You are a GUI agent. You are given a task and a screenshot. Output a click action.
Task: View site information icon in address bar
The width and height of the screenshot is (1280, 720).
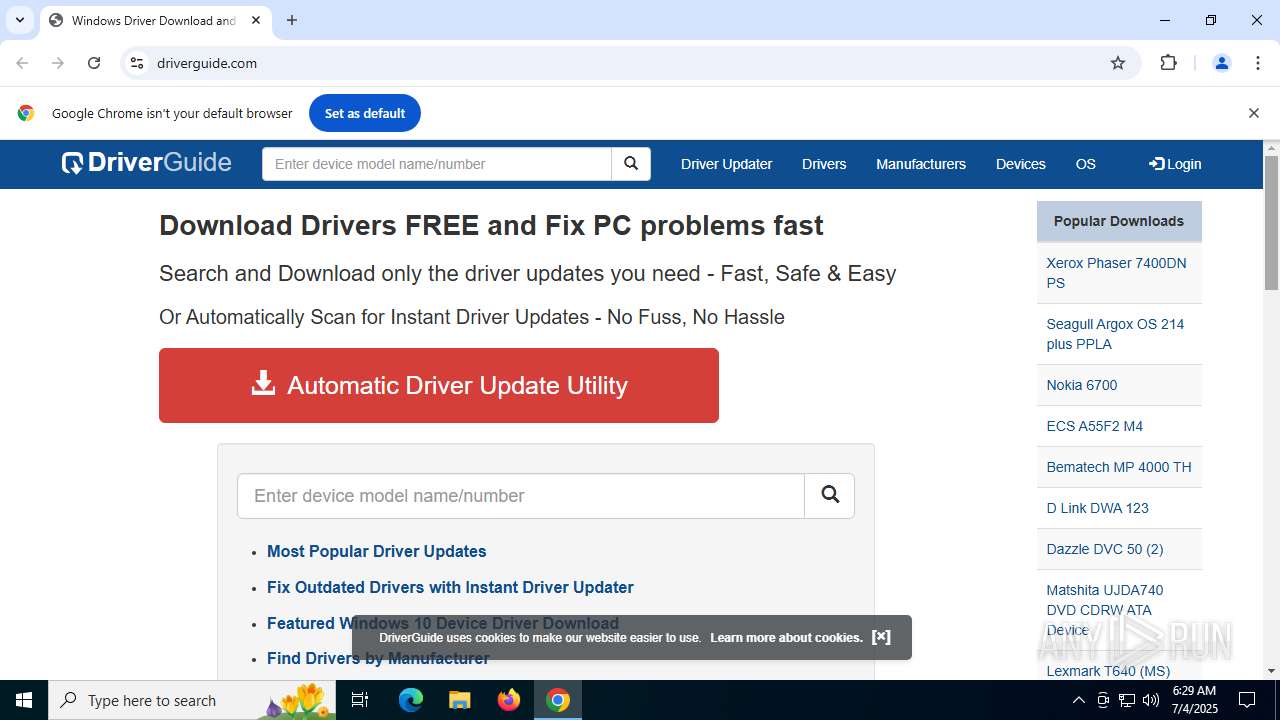click(x=137, y=63)
